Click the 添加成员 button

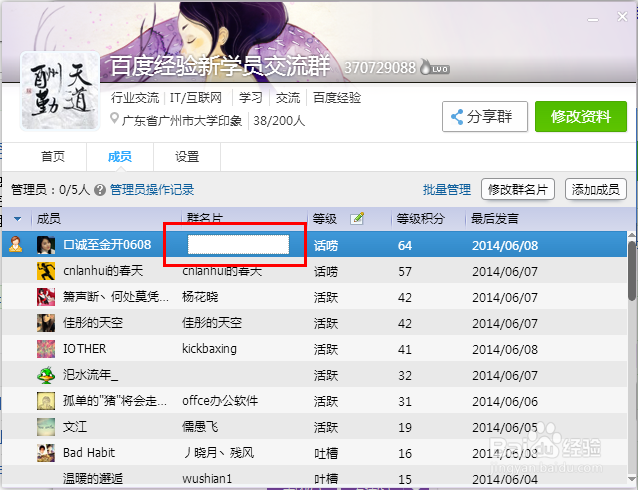pos(595,190)
